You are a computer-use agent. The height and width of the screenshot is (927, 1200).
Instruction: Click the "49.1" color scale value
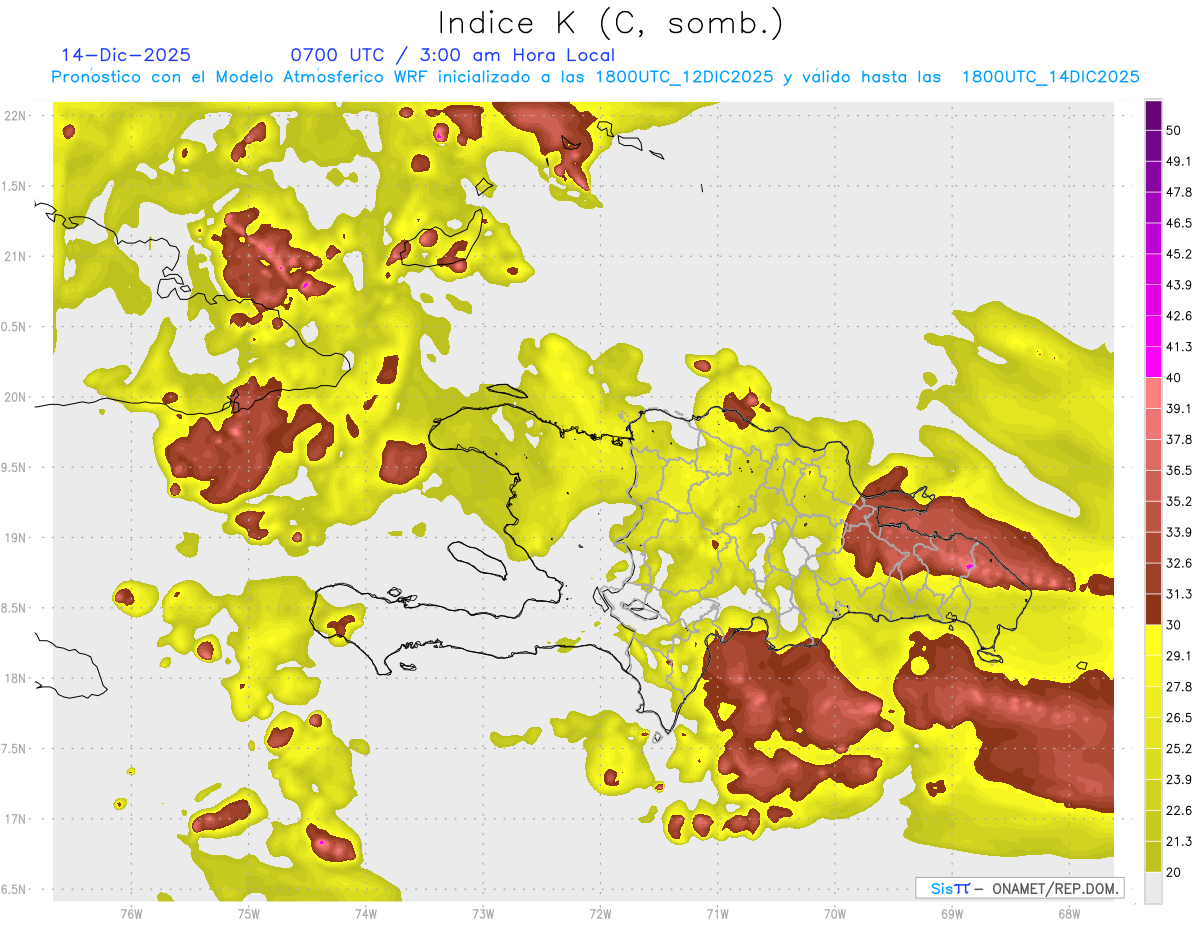pyautogui.click(x=1179, y=161)
